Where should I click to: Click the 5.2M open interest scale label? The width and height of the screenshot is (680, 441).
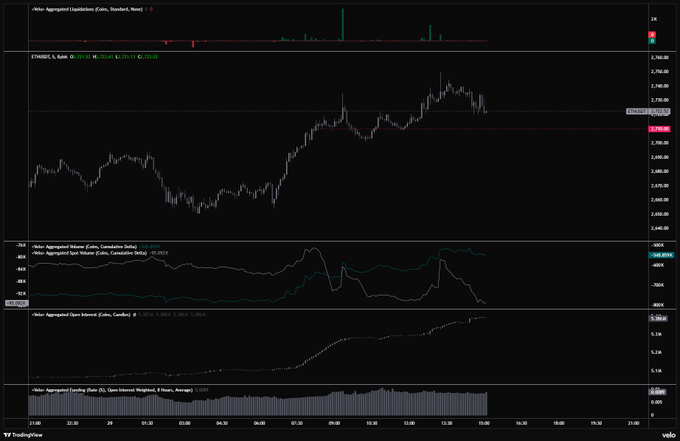pyautogui.click(x=656, y=353)
